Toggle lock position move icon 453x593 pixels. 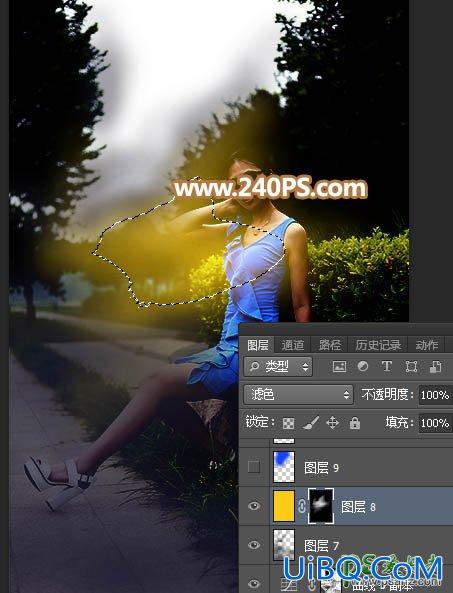(x=332, y=422)
